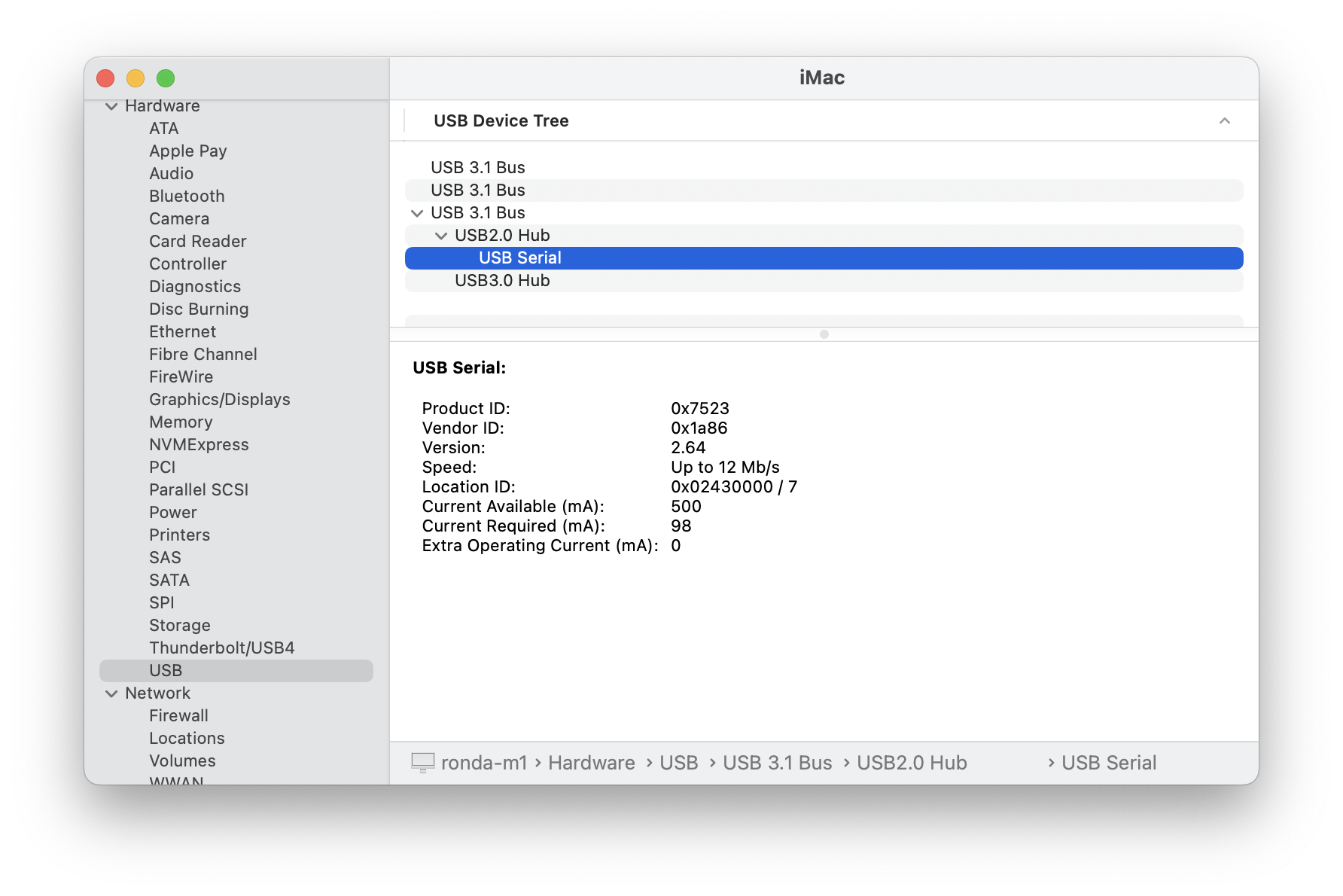The height and width of the screenshot is (896, 1343).
Task: Click USB 3.1 Bus in path bar
Action: click(x=777, y=763)
